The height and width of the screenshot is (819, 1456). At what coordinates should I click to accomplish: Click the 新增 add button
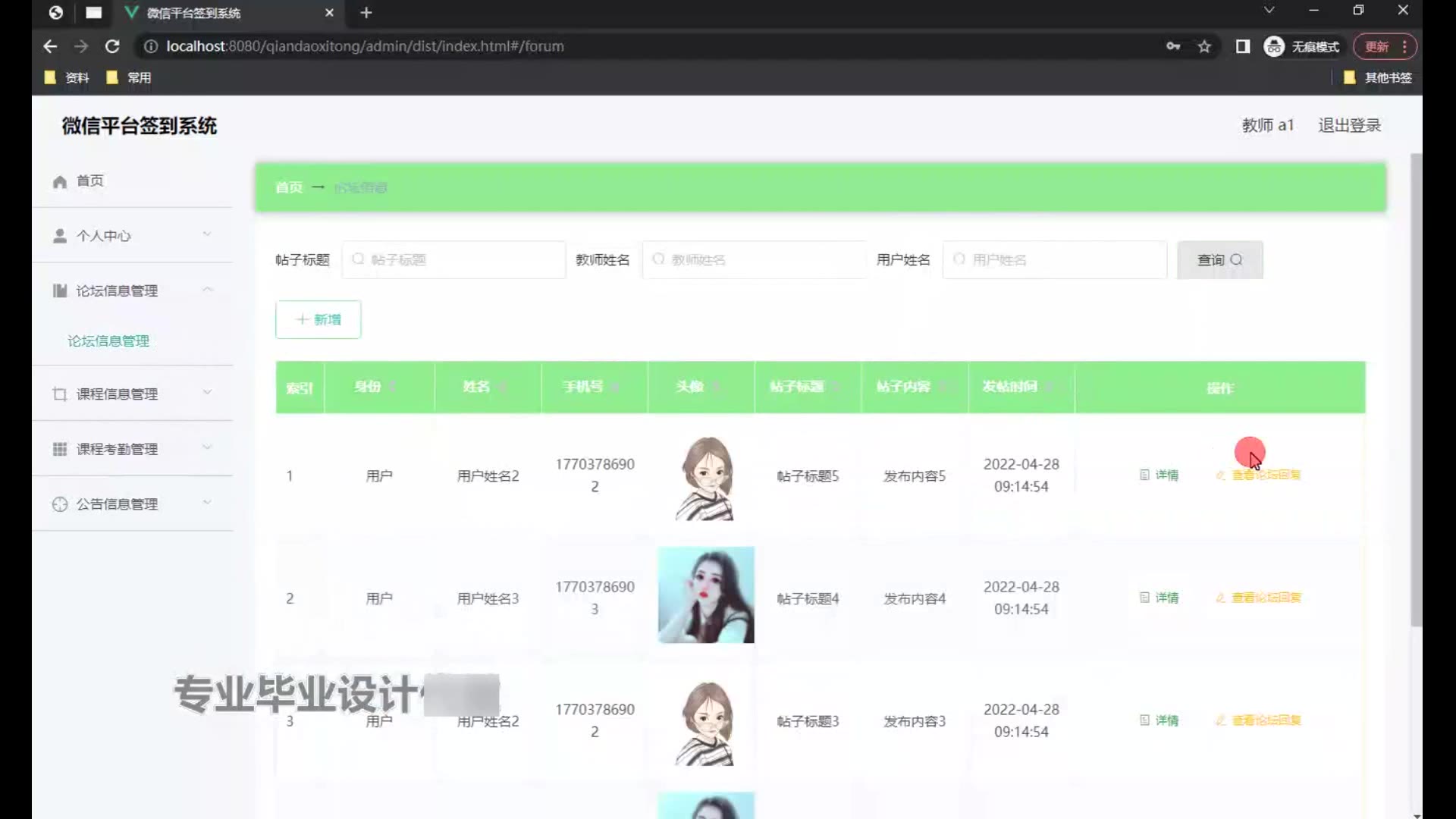[x=318, y=319]
